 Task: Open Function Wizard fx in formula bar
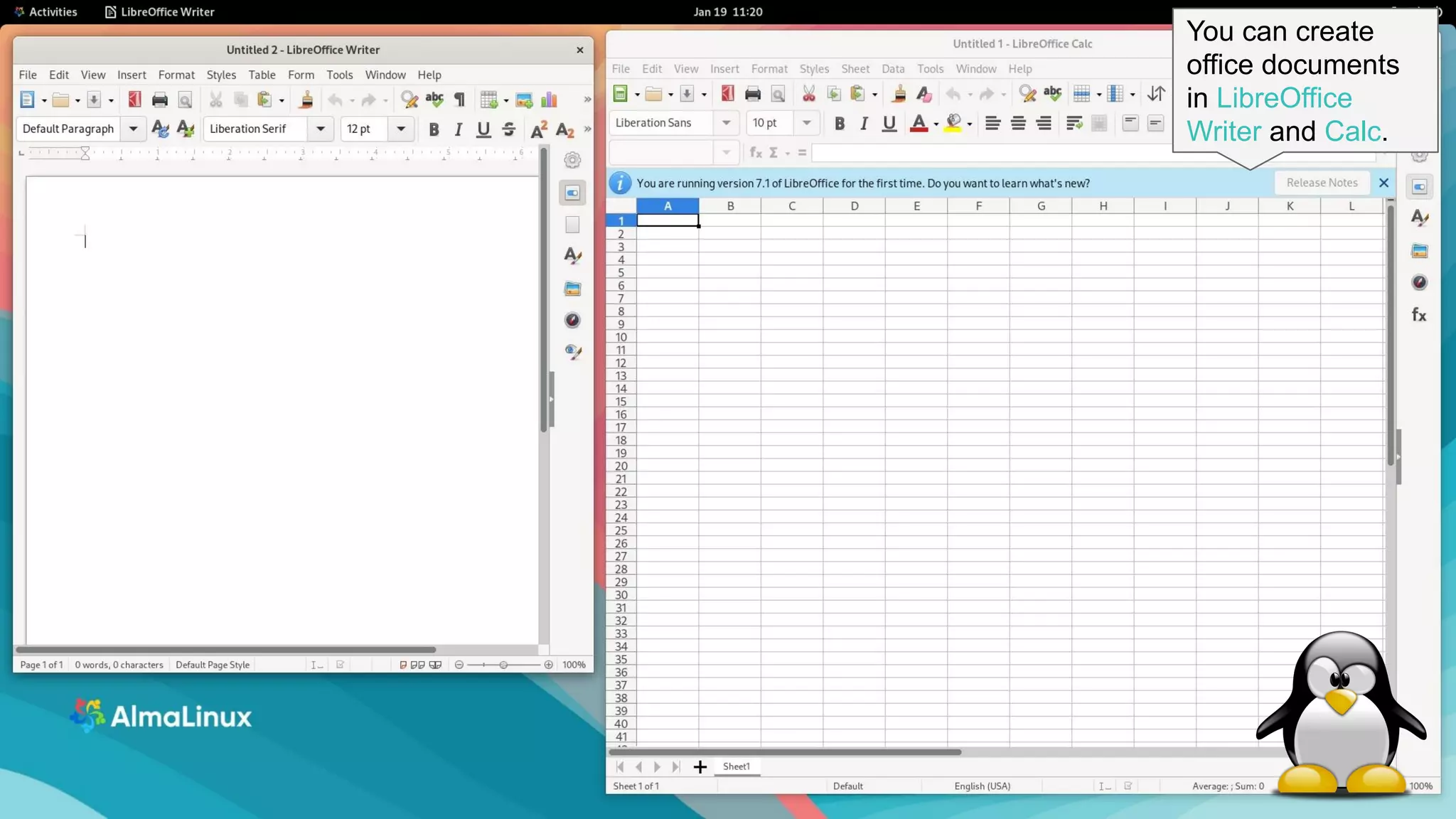coord(756,153)
